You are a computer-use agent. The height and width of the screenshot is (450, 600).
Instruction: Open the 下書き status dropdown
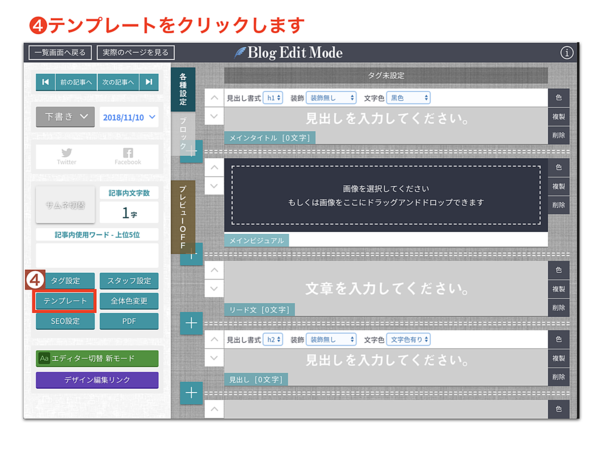pos(65,117)
